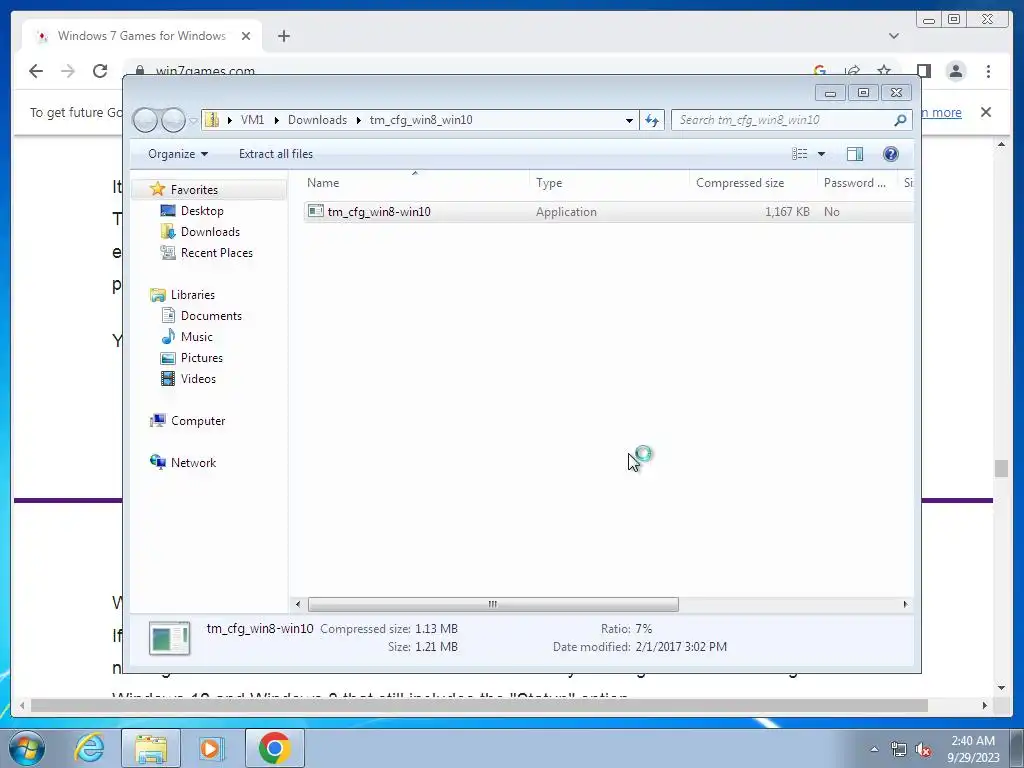1024x768 pixels.
Task: Click the refresh button beside address bar
Action: click(652, 120)
